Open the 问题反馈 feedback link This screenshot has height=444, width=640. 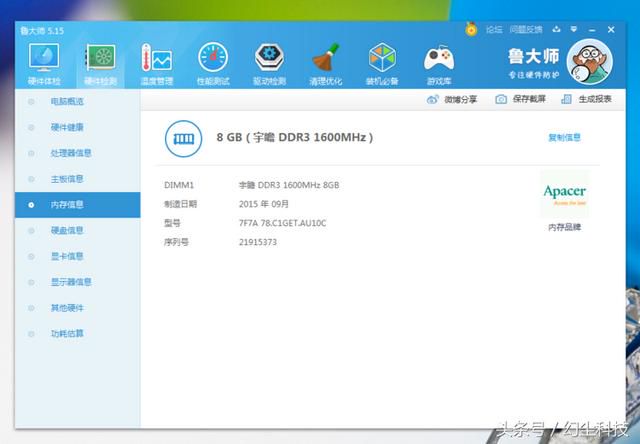click(x=526, y=29)
